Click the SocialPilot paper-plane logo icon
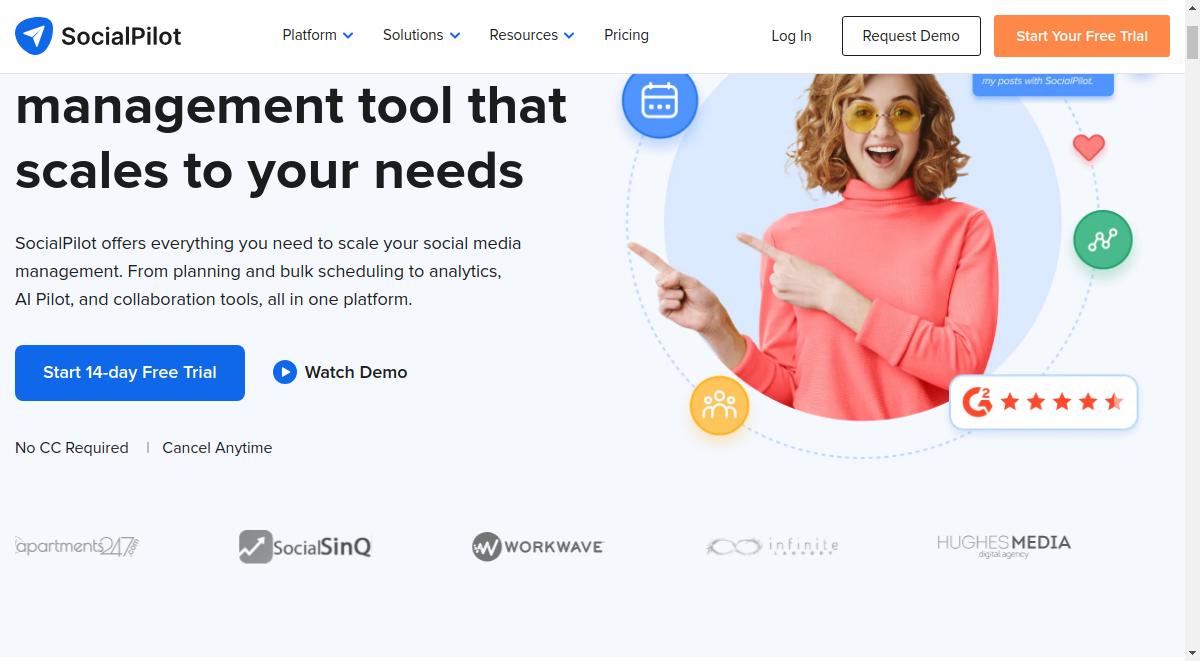The width and height of the screenshot is (1200, 661). pyautogui.click(x=34, y=36)
